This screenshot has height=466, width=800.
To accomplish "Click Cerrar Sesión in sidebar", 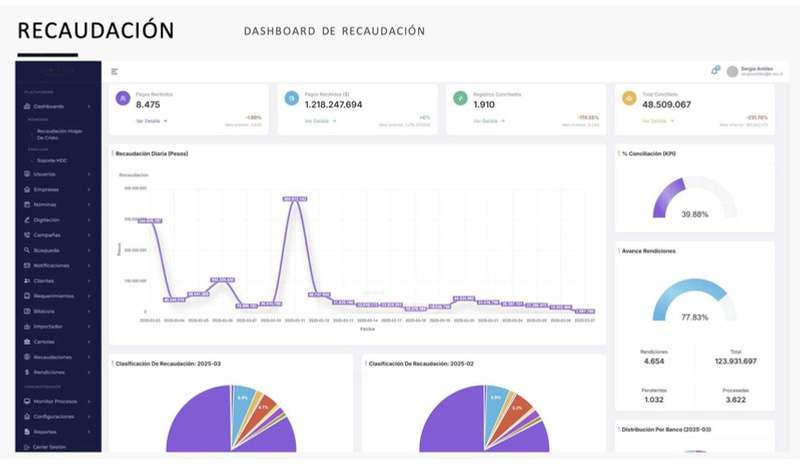I will pyautogui.click(x=50, y=446).
